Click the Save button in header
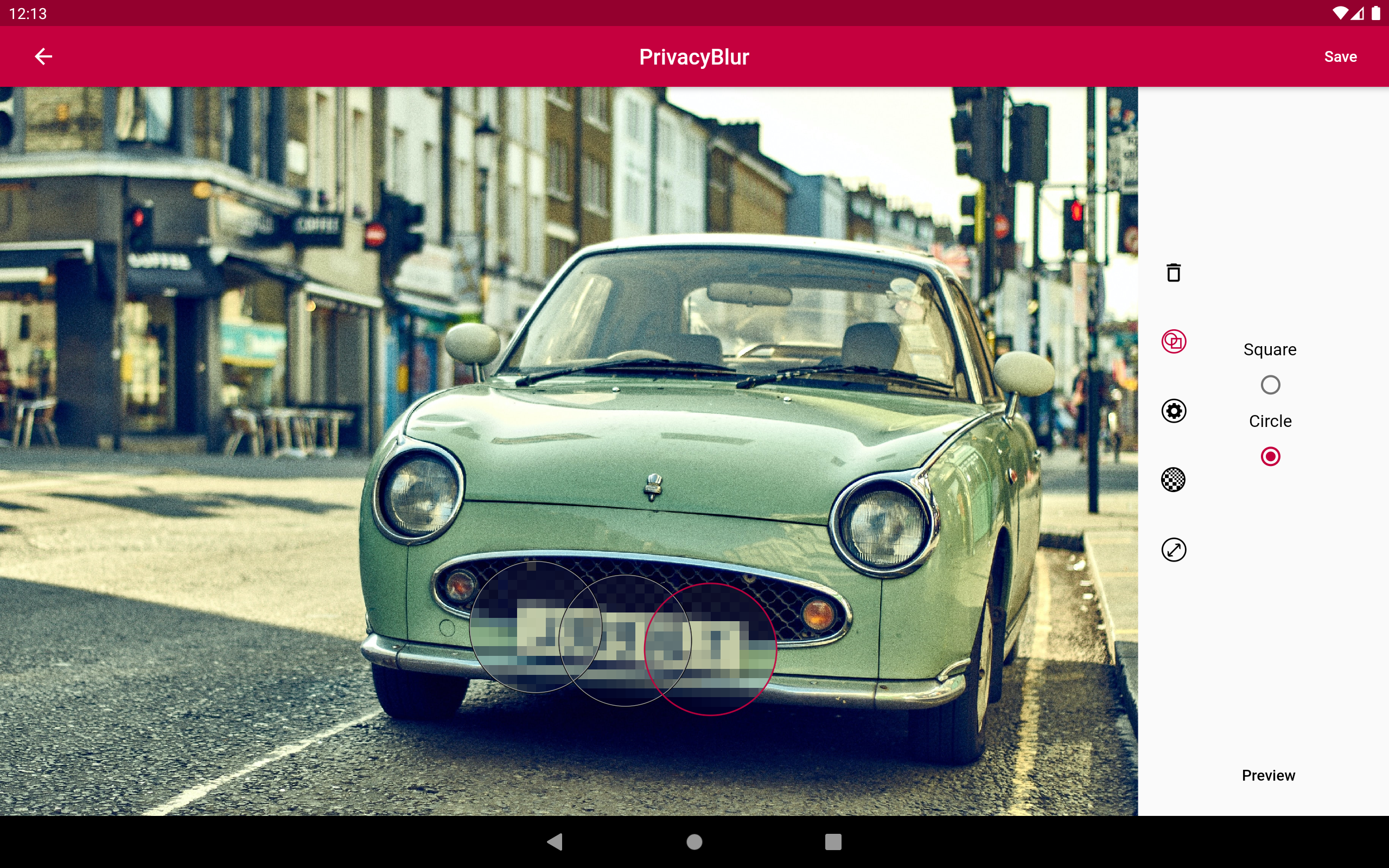The image size is (1389, 868). pyautogui.click(x=1340, y=56)
